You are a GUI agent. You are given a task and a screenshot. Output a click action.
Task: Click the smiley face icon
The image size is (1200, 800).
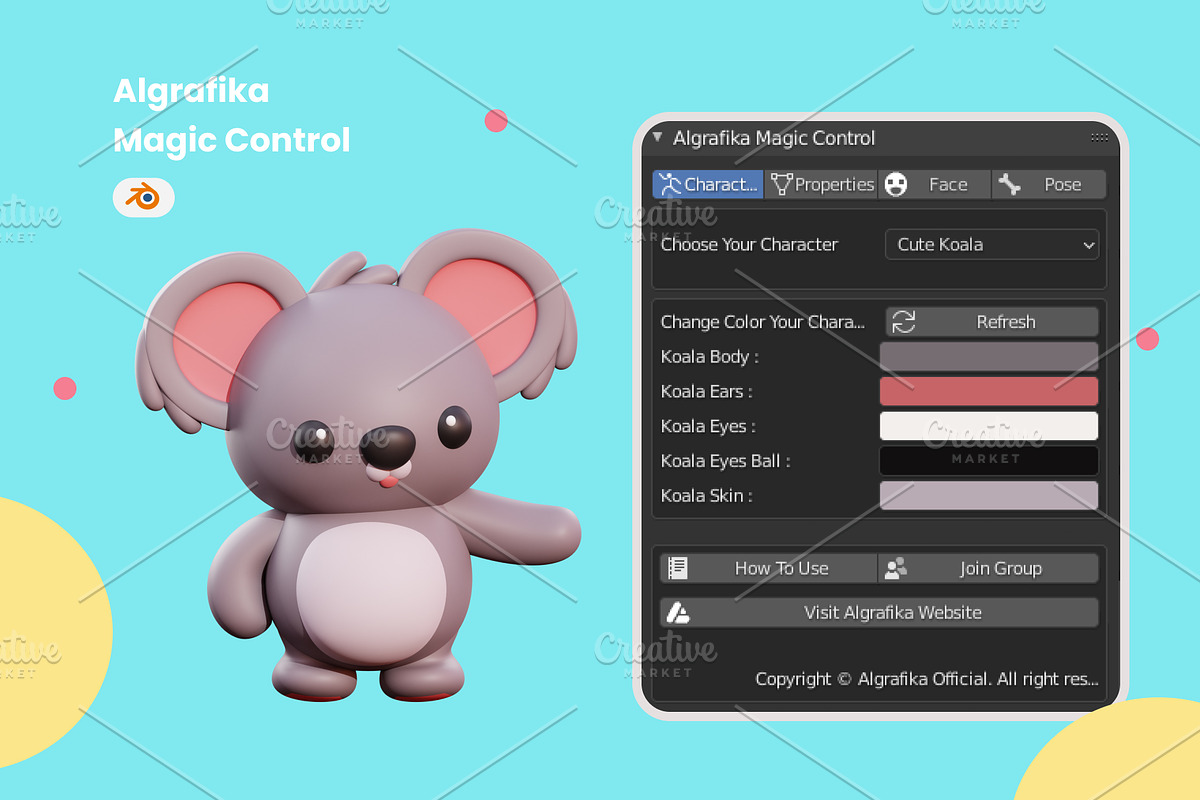tap(896, 184)
